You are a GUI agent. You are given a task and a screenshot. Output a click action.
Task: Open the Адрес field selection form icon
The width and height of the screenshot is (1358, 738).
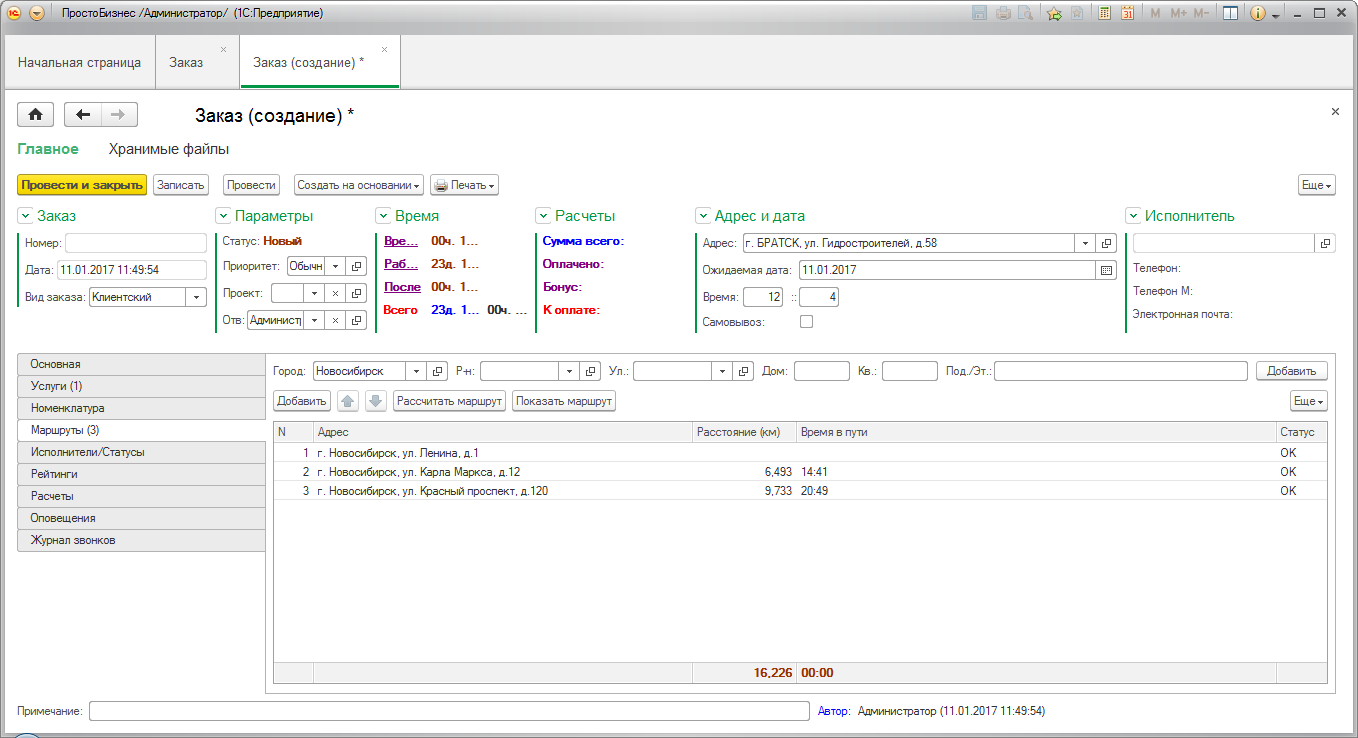pos(1106,243)
